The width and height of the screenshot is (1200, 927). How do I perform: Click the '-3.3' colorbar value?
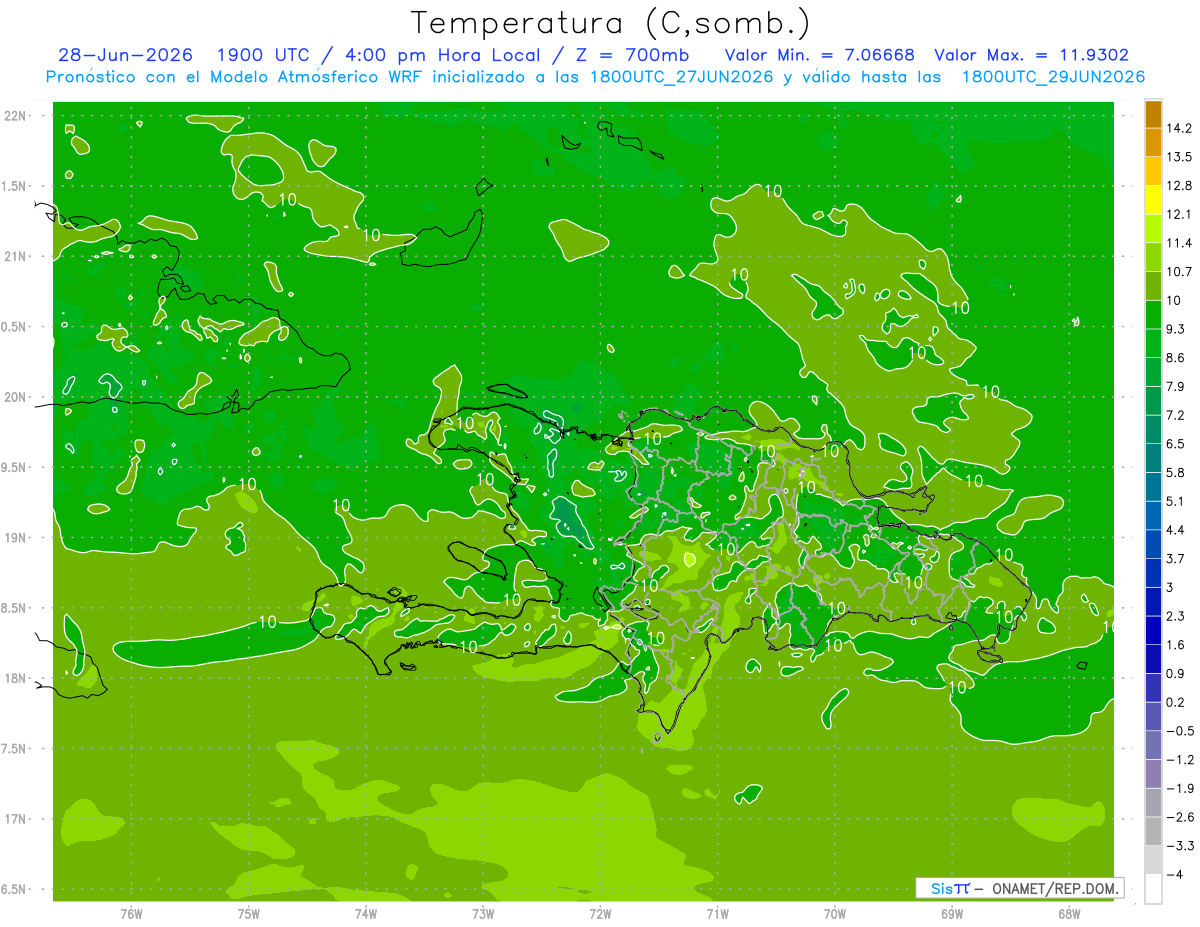tap(1180, 846)
